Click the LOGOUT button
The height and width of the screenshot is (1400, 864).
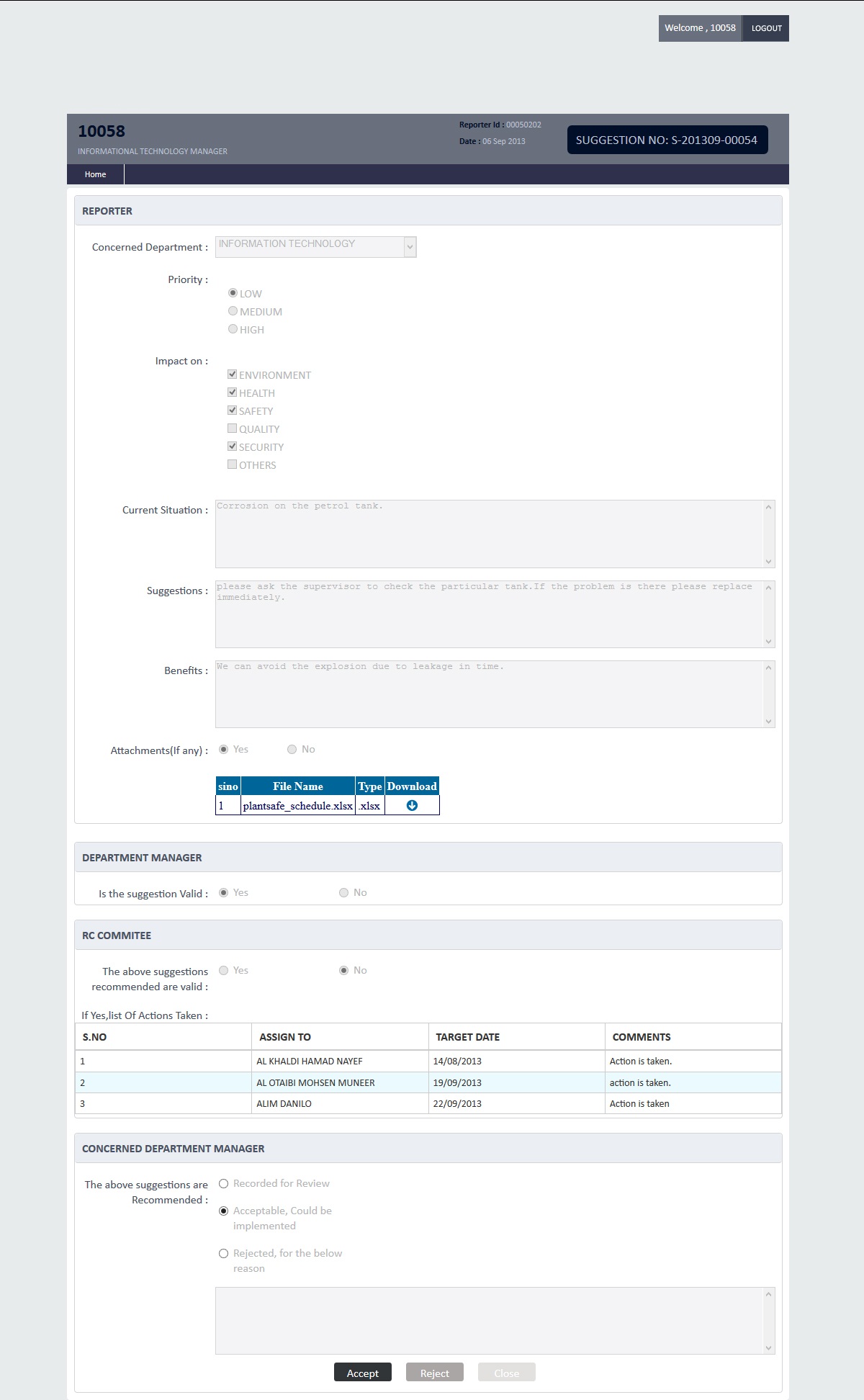766,28
